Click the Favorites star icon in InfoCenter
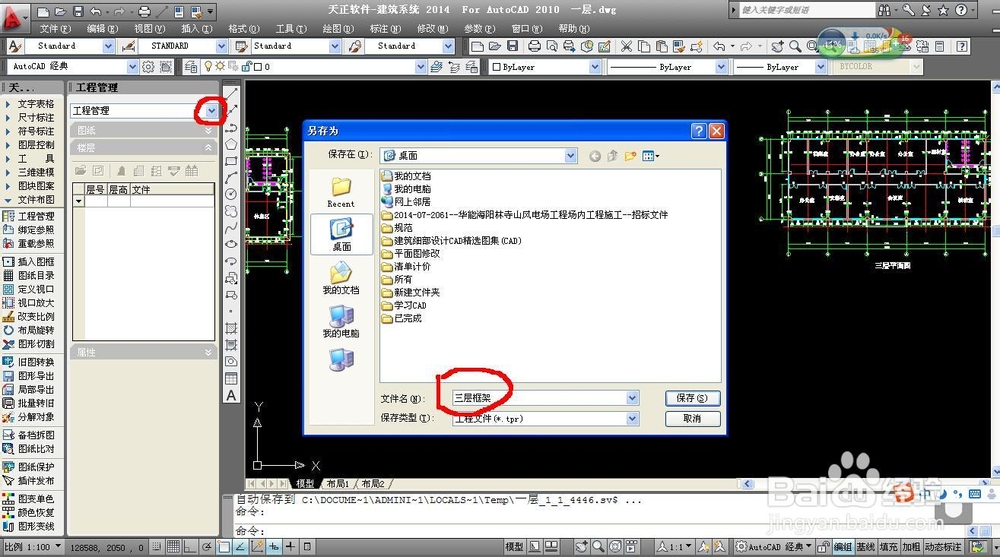The height and width of the screenshot is (557, 1000). pos(943,10)
